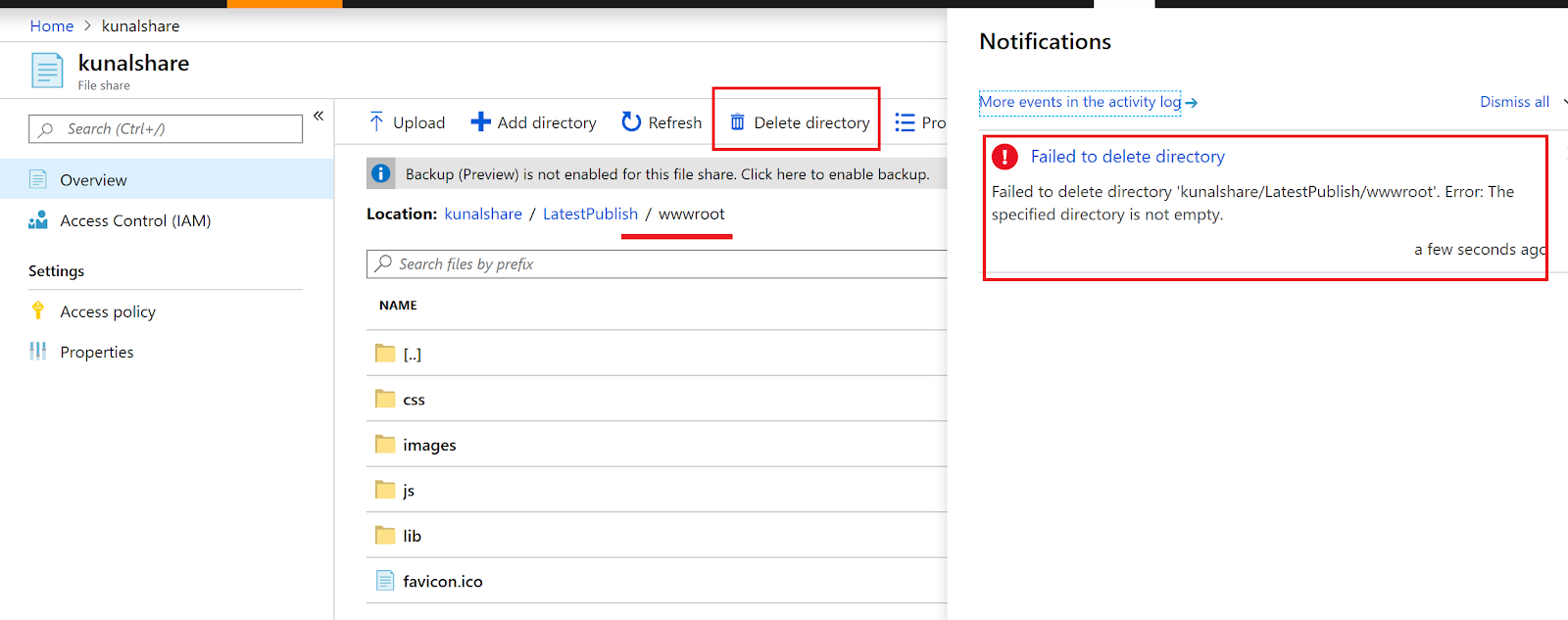
Task: Focus the Search (Ctrl+/) sidebar field
Action: point(166,129)
